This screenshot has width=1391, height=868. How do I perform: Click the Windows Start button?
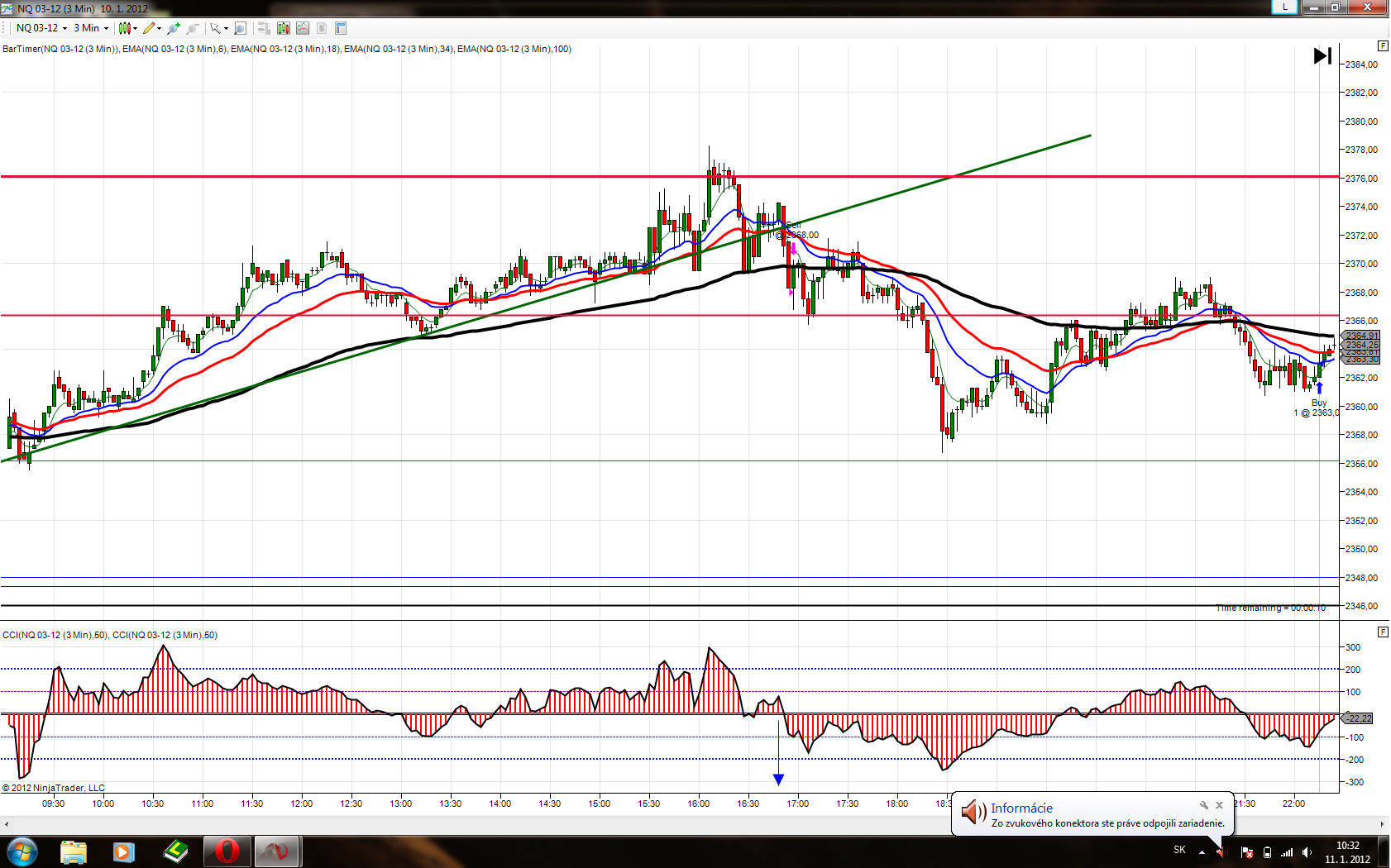pyautogui.click(x=22, y=851)
